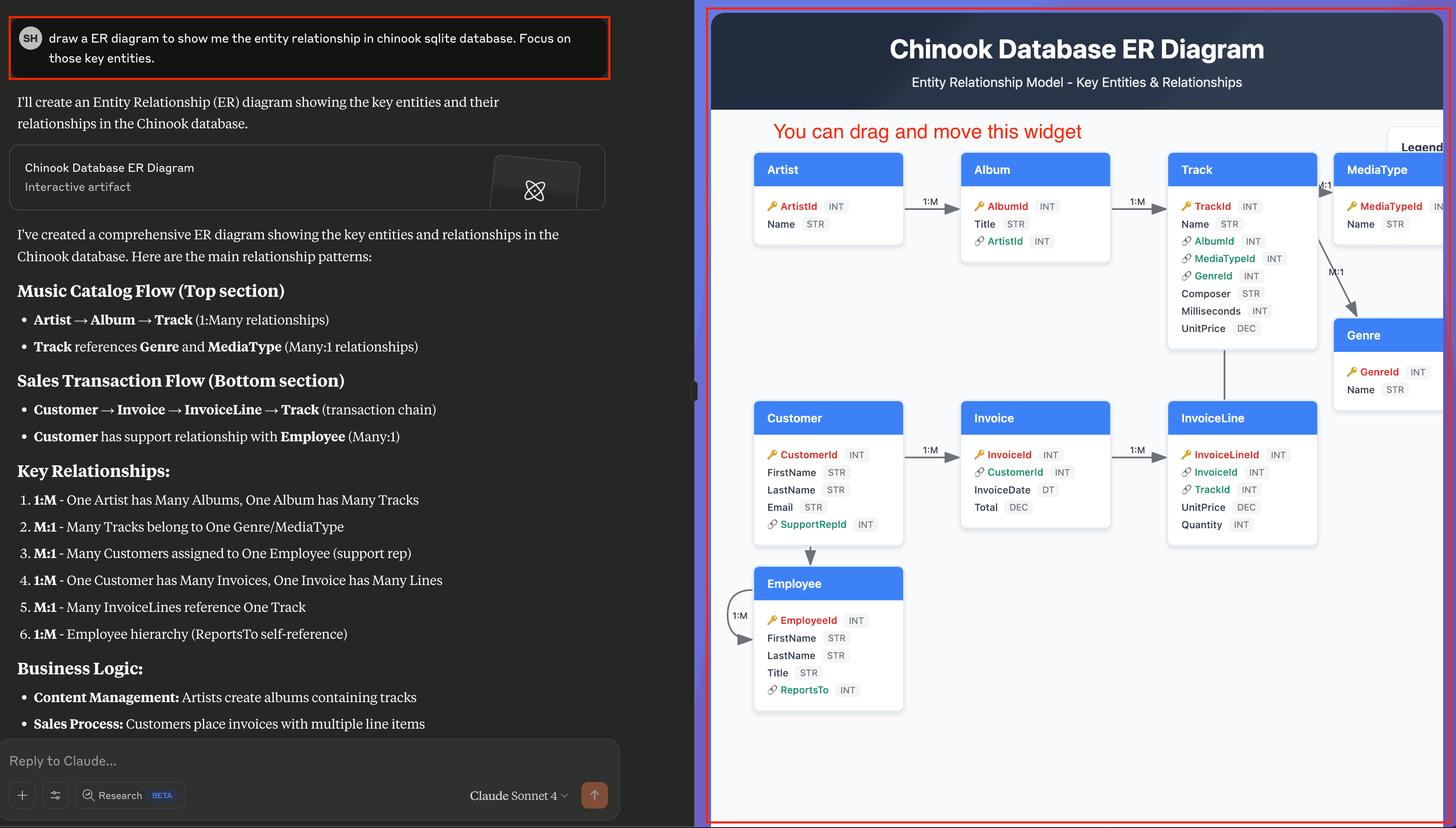Click the panel divider handle between chat and artifact

(x=694, y=391)
